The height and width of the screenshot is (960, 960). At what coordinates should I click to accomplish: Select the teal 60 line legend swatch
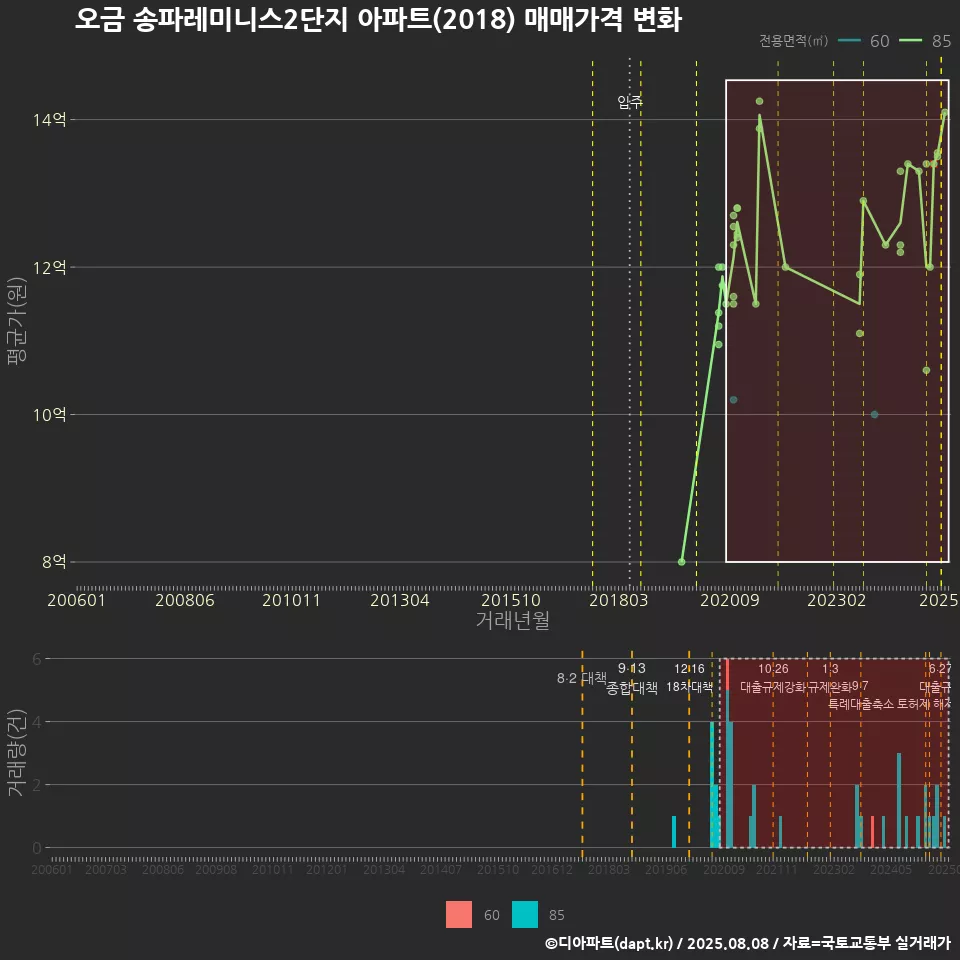pyautogui.click(x=849, y=40)
